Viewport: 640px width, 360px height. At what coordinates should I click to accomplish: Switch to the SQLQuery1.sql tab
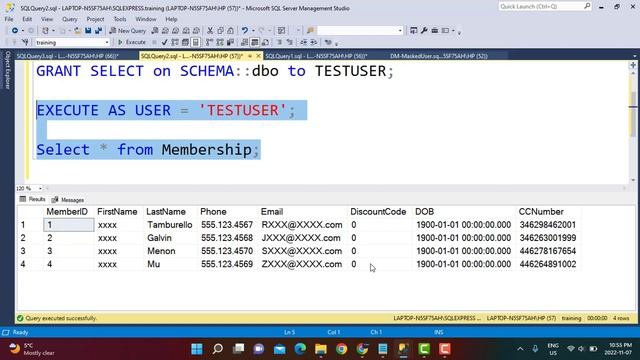coord(316,56)
